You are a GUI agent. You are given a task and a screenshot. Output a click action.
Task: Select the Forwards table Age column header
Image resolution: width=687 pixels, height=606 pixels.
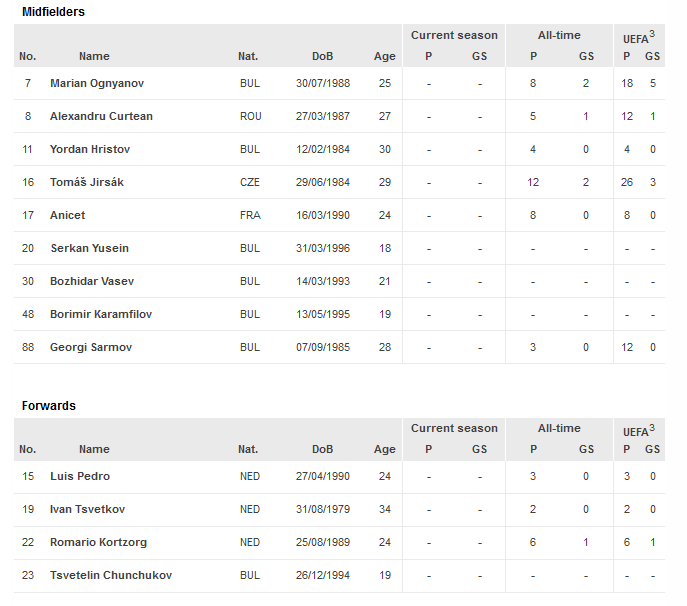[x=385, y=450]
